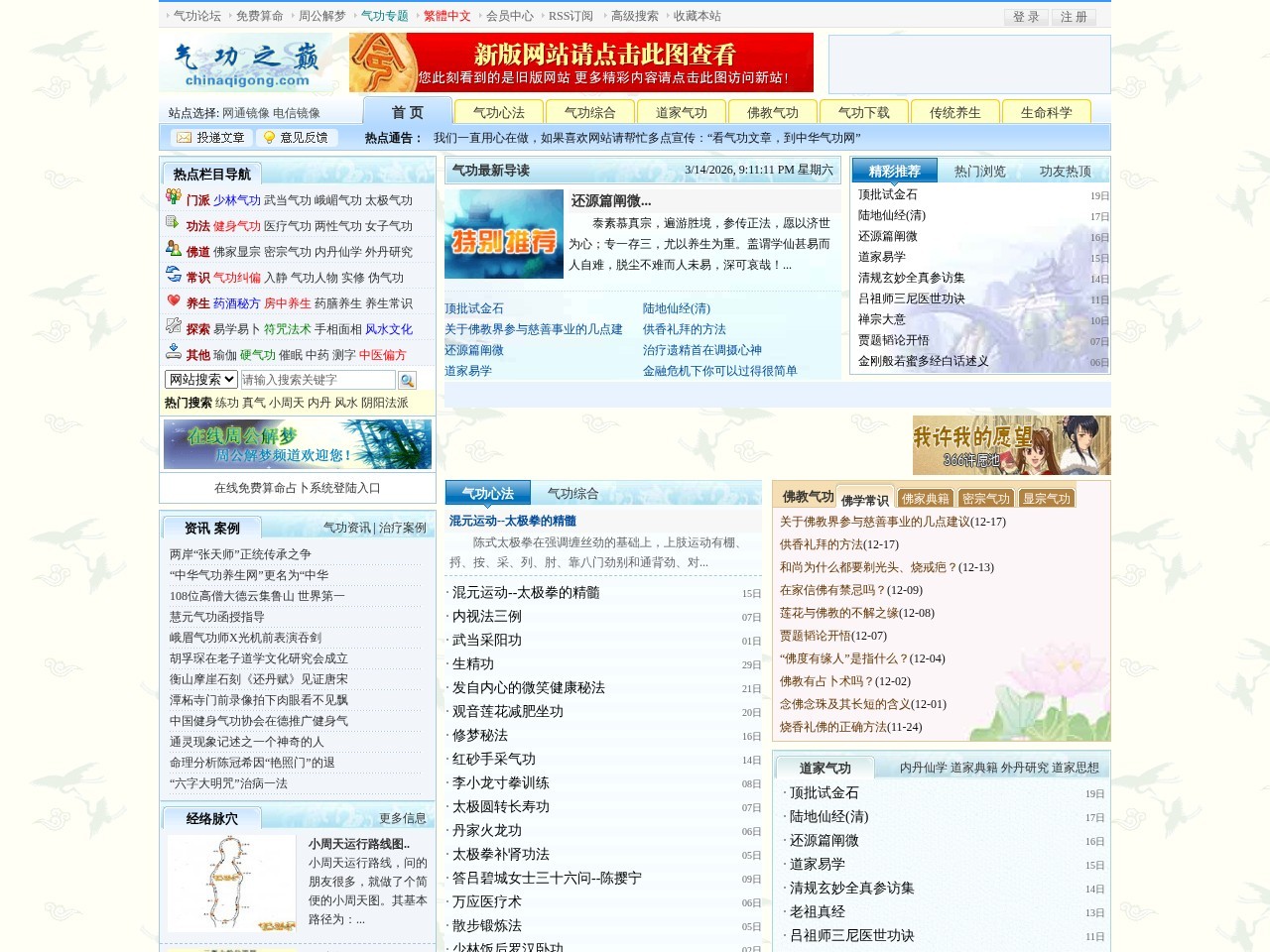Click the 注册 button
Screen dimensions: 1270x952
pyautogui.click(x=1075, y=17)
